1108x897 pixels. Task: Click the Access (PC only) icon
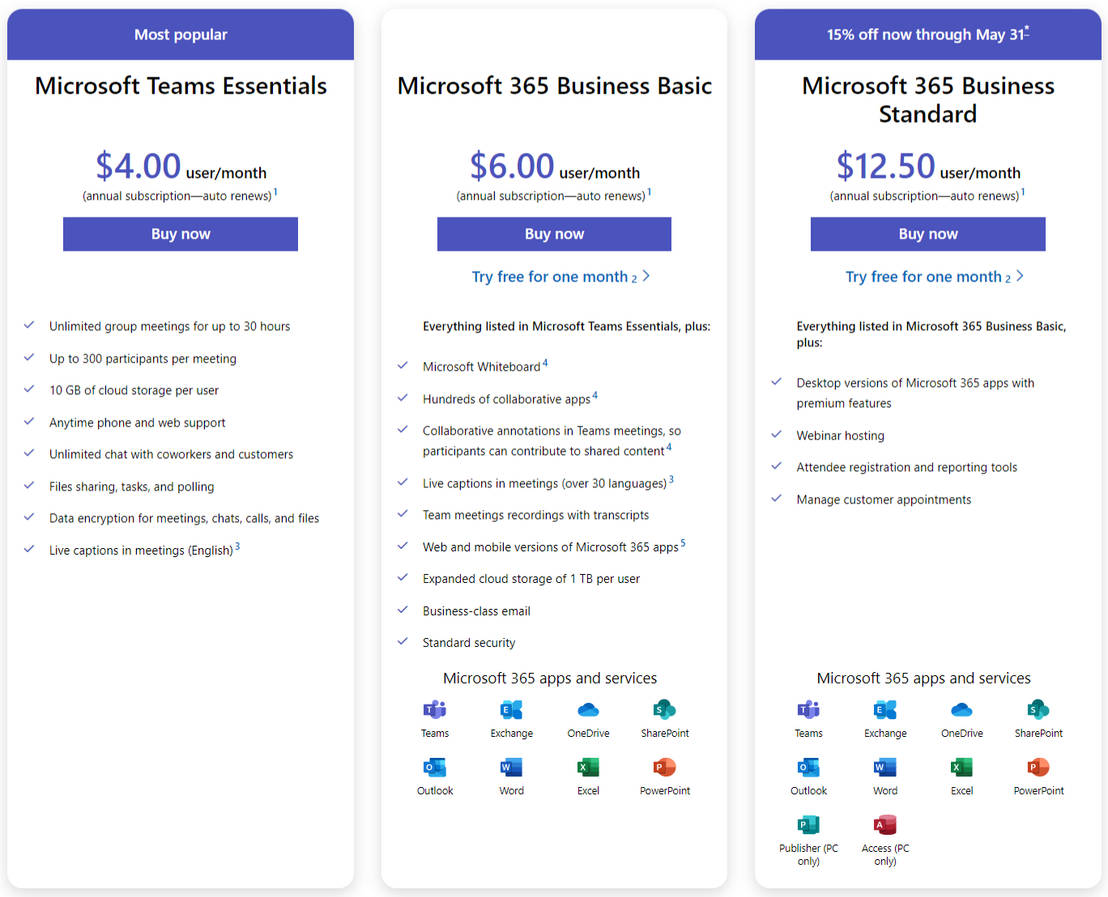884,826
